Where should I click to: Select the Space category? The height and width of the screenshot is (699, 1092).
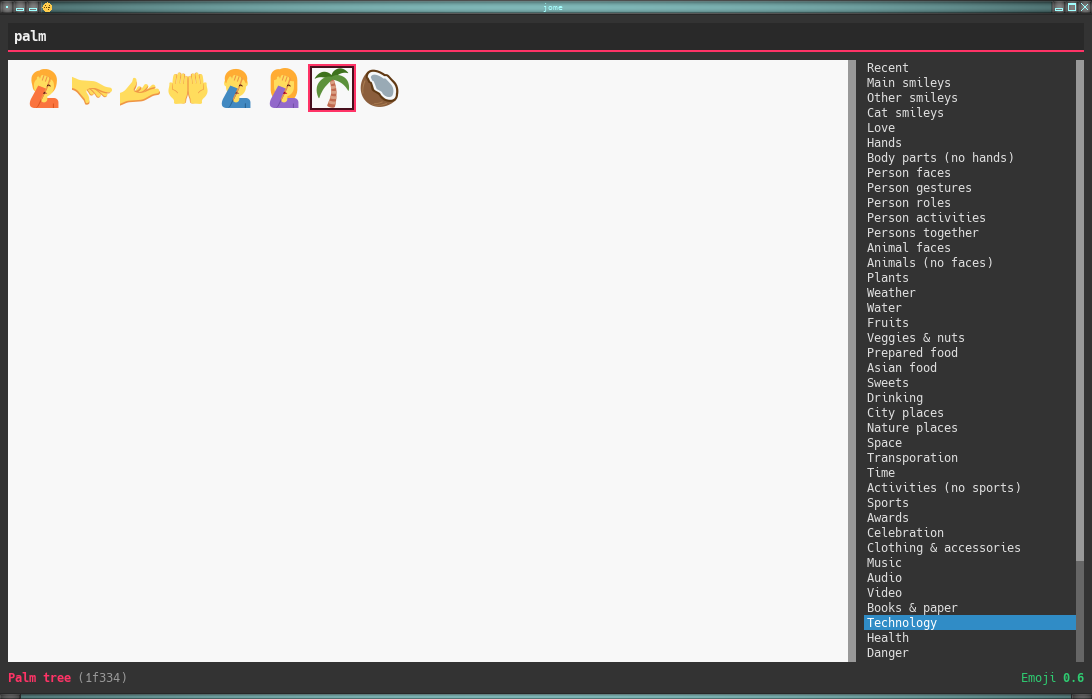(969, 442)
